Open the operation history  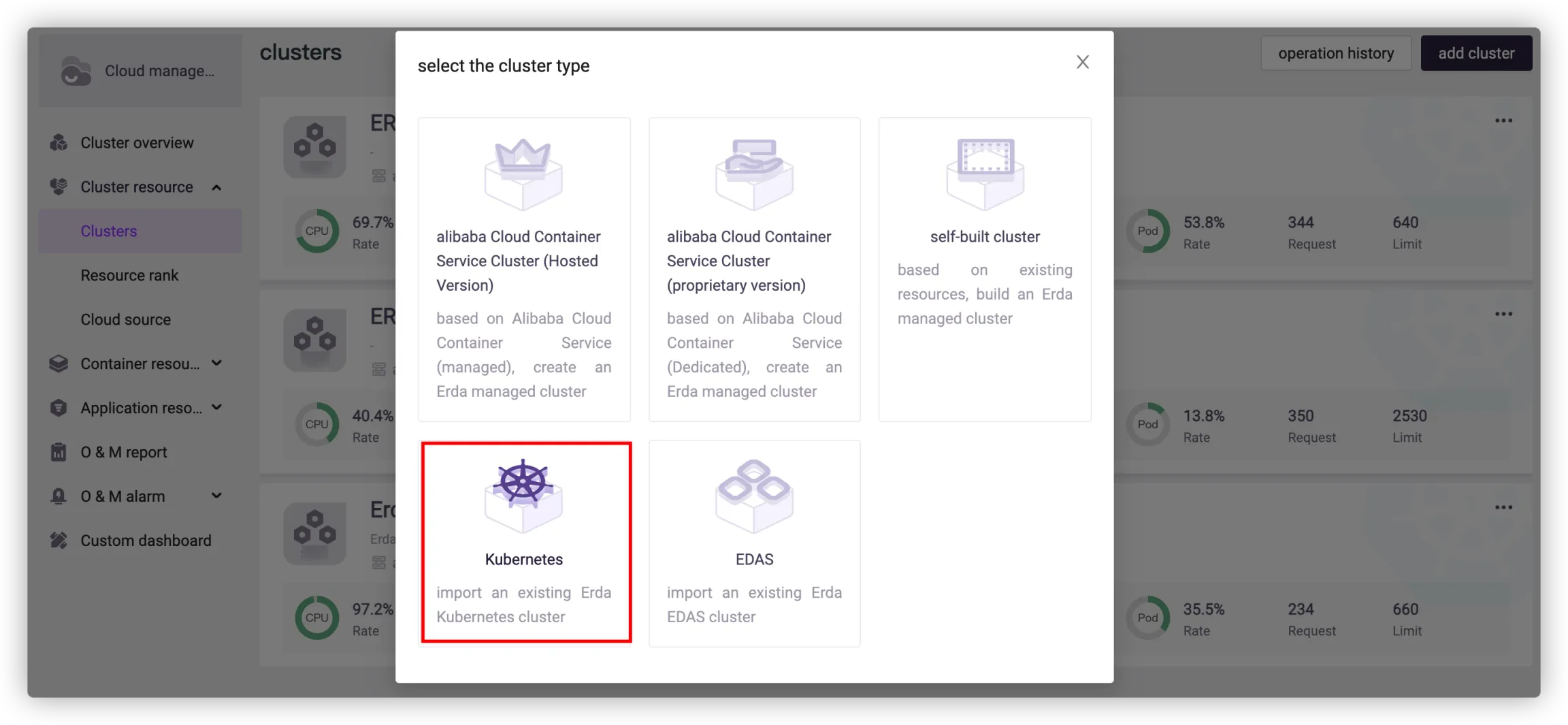coord(1335,53)
